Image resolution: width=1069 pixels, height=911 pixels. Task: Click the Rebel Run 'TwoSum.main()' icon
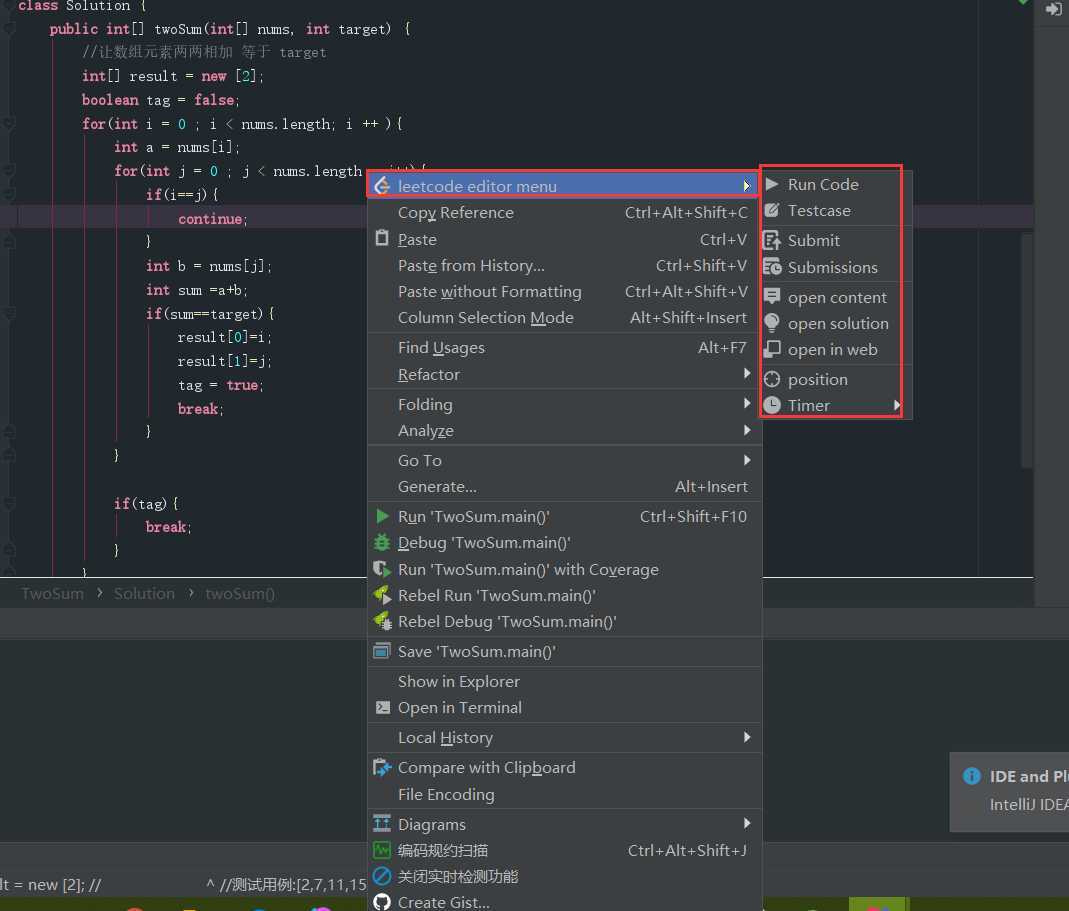tap(382, 595)
